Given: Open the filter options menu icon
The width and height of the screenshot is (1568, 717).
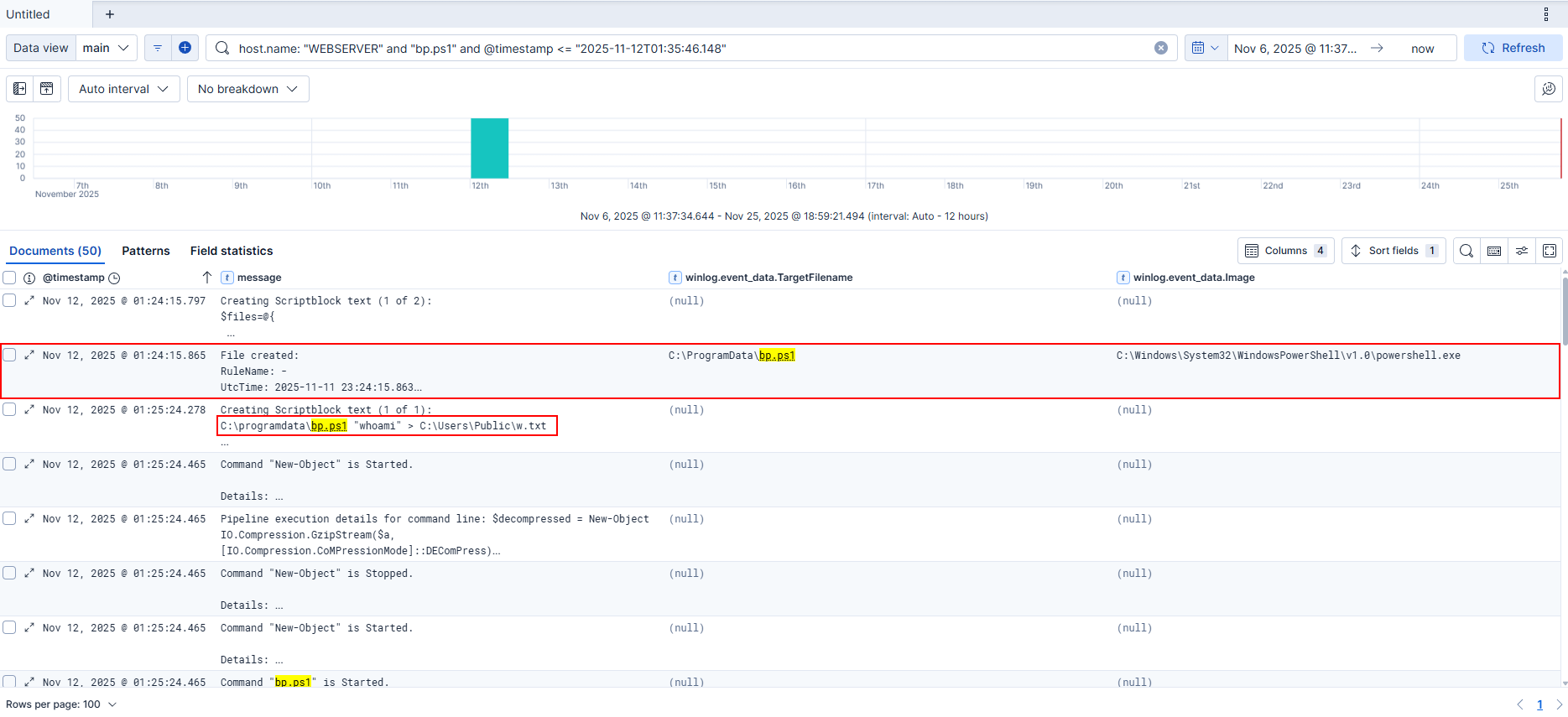Looking at the screenshot, I should (158, 48).
